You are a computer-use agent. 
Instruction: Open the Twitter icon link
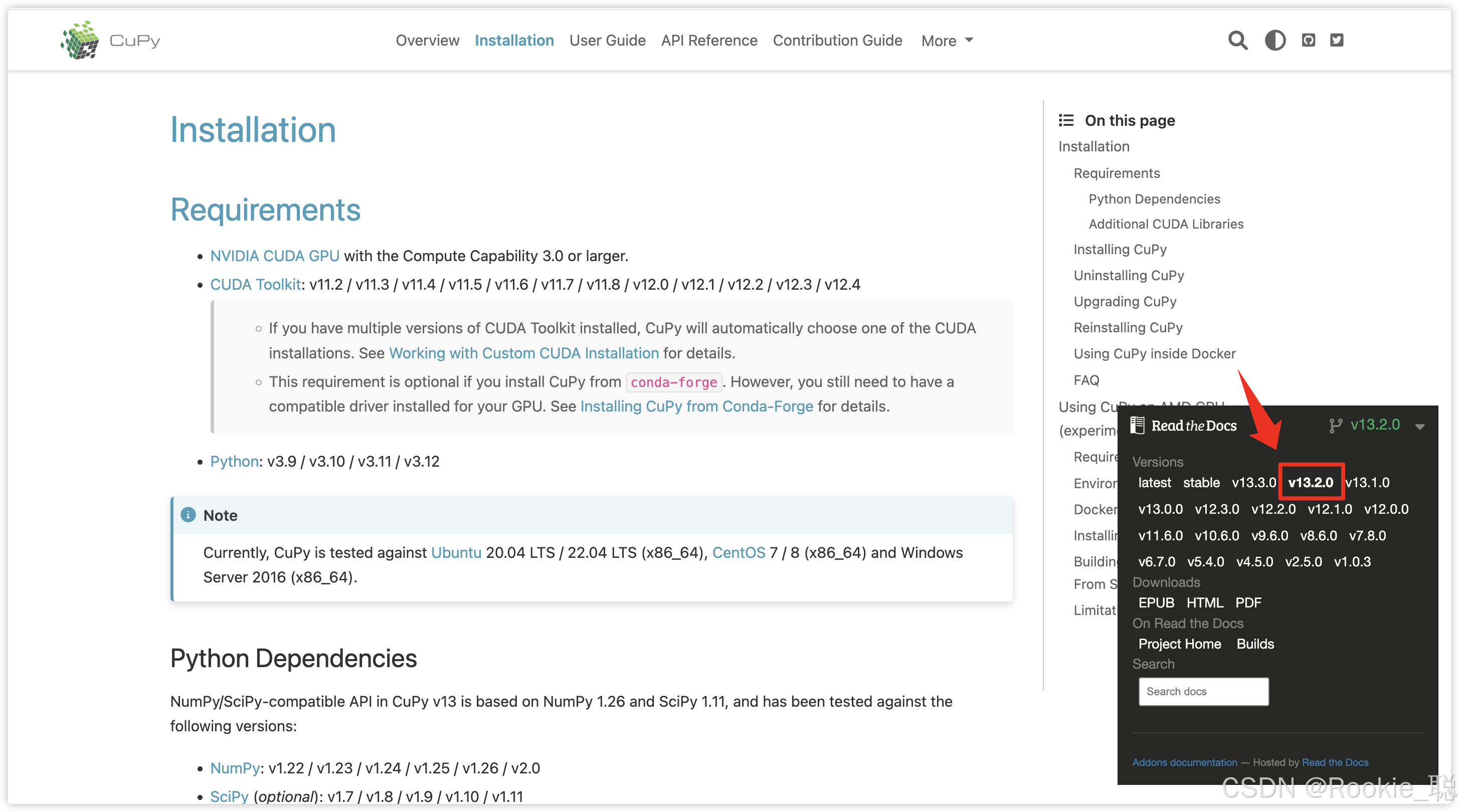(x=1337, y=40)
